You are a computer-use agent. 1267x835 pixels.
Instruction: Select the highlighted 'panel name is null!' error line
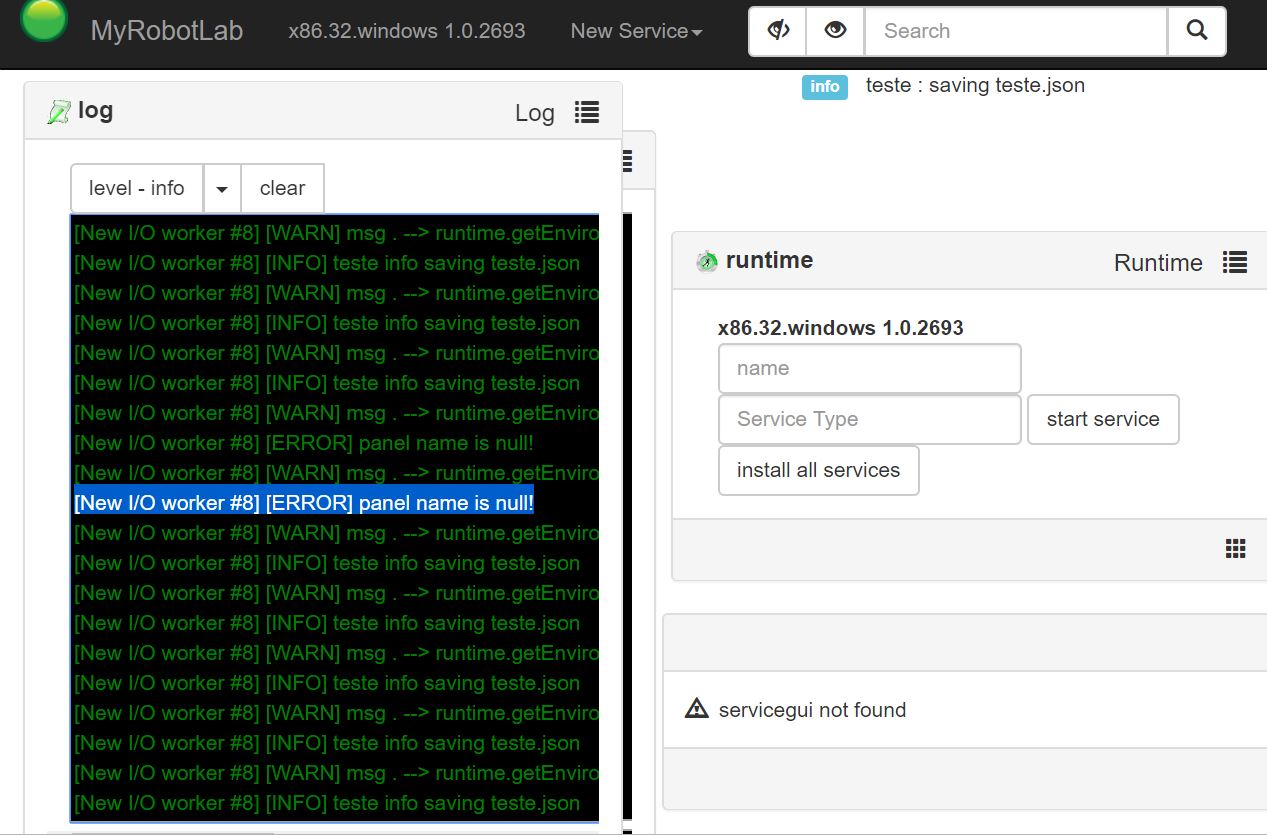pos(304,502)
